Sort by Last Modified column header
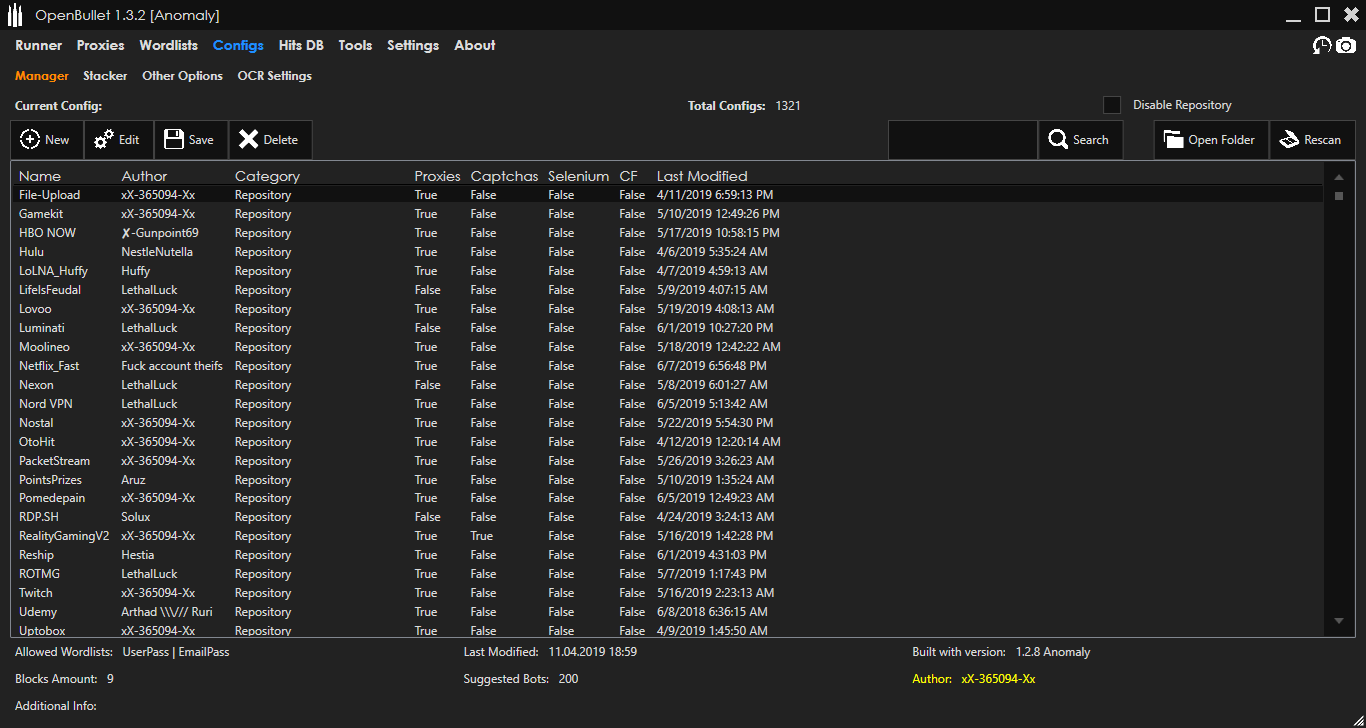Viewport: 1366px width, 728px height. coord(702,176)
